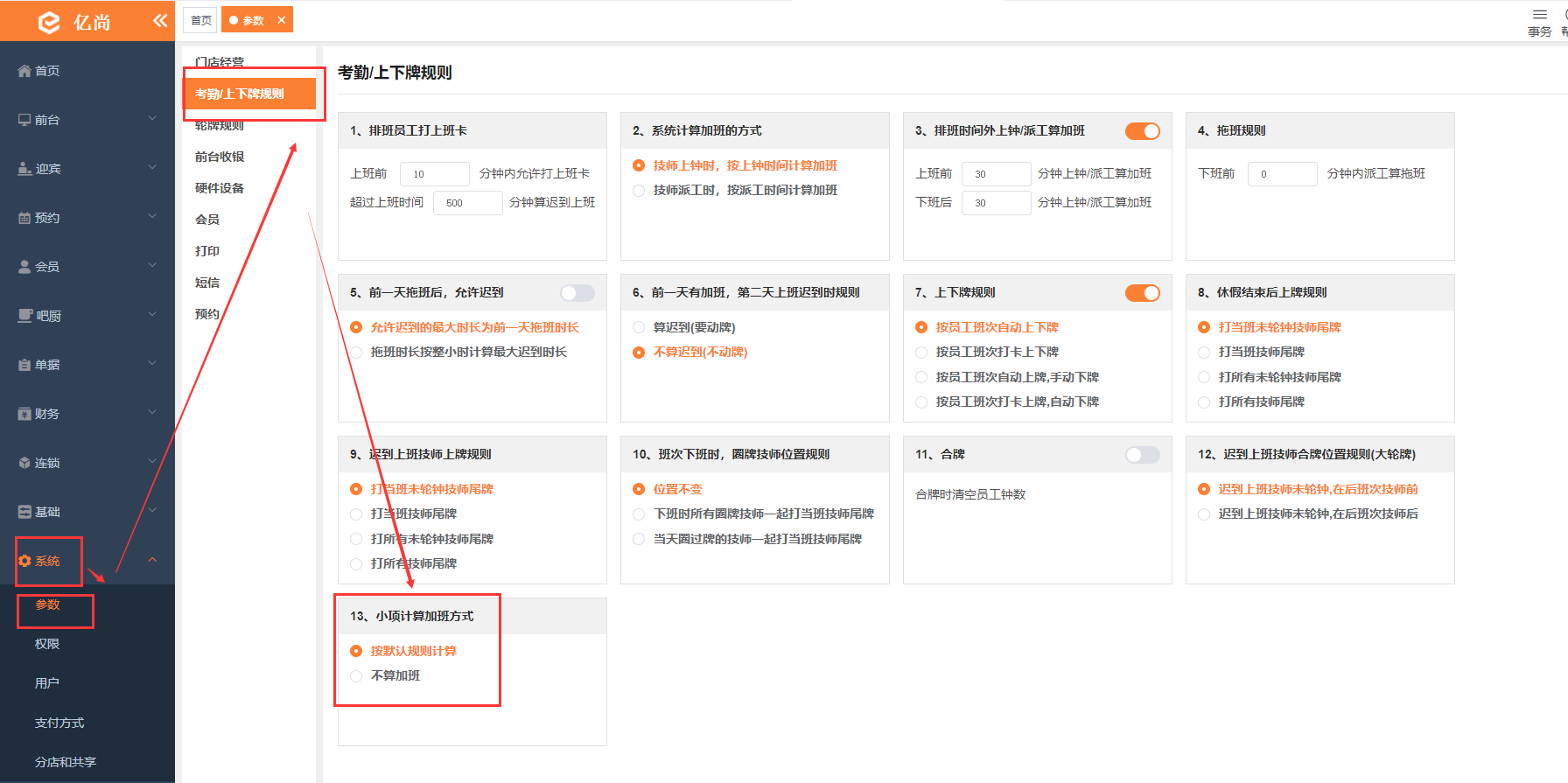
Task: Click the 首页 home icon in sidebar
Action: pyautogui.click(x=24, y=71)
